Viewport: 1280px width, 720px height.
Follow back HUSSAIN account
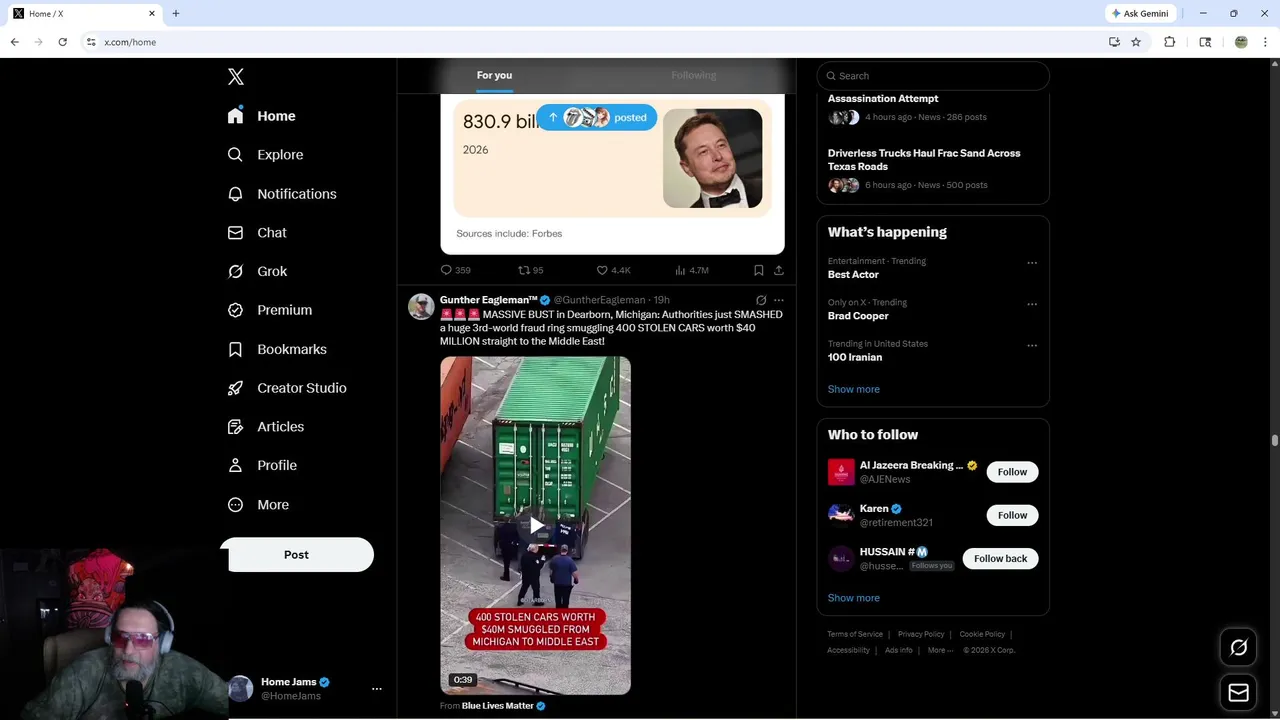1000,558
